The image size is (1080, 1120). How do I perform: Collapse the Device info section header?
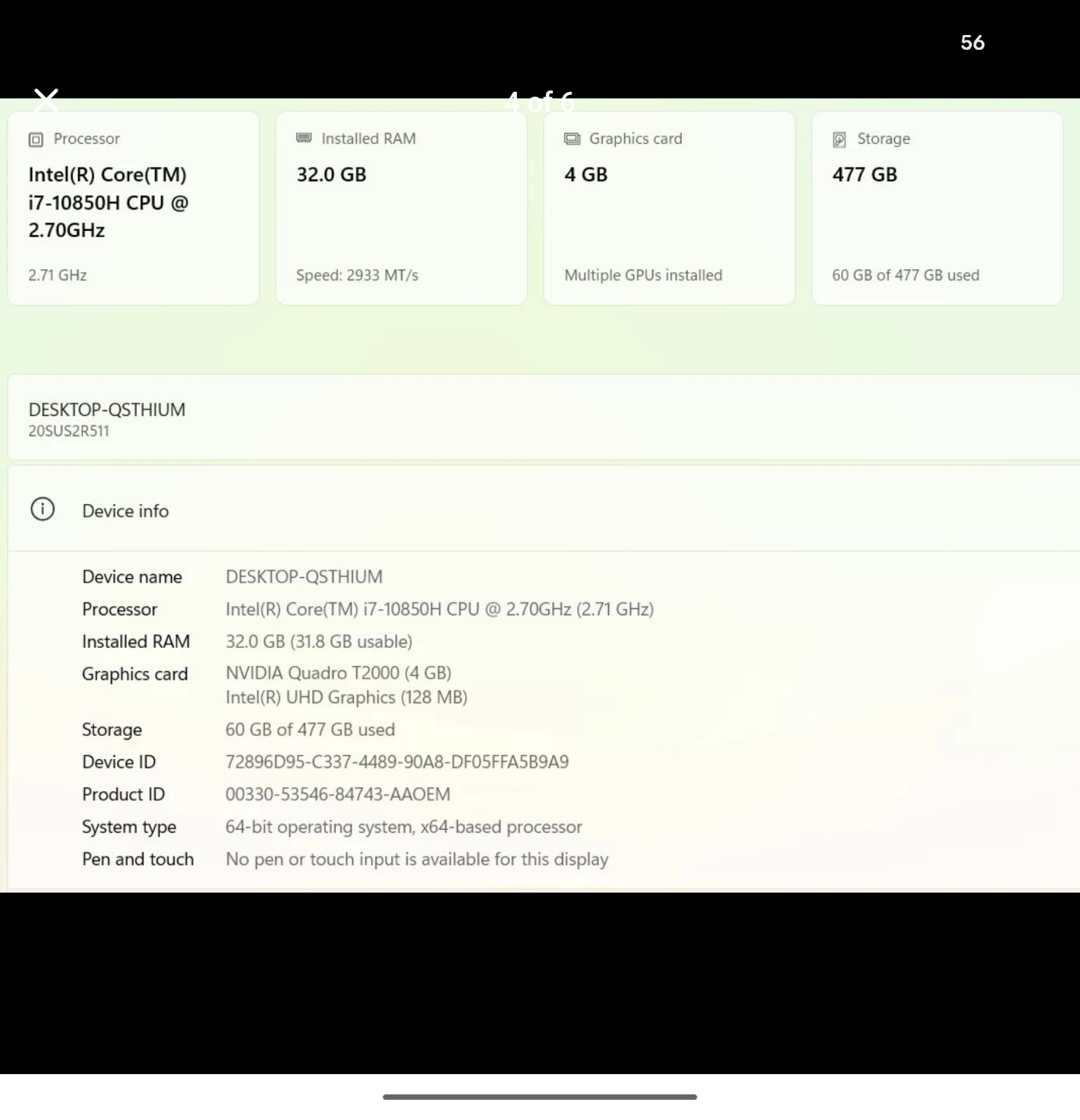pyautogui.click(x=543, y=509)
